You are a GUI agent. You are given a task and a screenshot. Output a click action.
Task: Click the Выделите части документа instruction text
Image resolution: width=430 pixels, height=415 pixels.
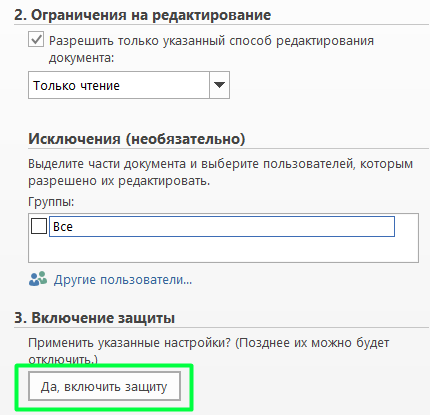click(221, 164)
